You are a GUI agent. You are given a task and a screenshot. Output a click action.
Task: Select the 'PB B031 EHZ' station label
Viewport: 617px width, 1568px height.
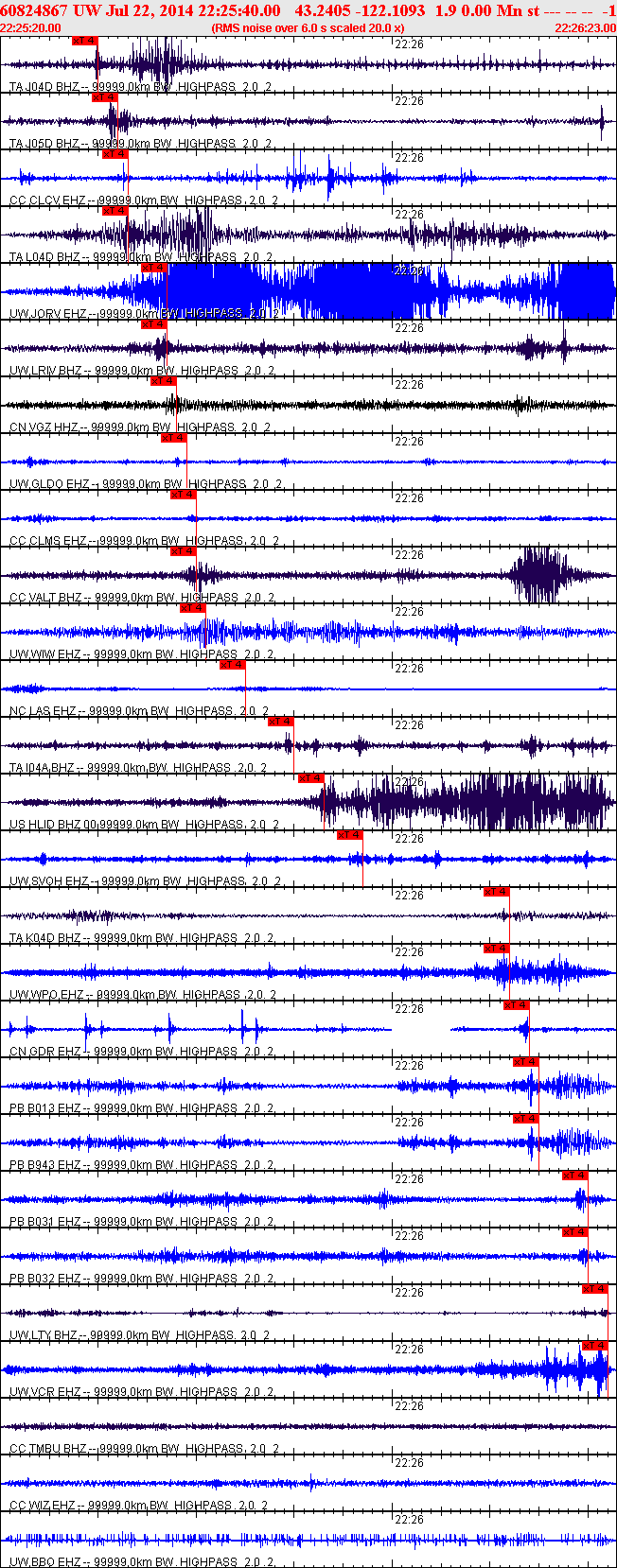[x=45, y=1222]
